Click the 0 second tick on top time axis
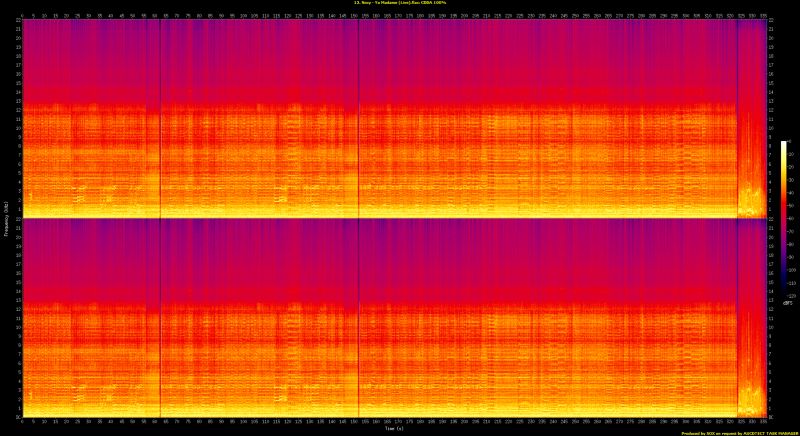The image size is (800, 436). coord(23,16)
